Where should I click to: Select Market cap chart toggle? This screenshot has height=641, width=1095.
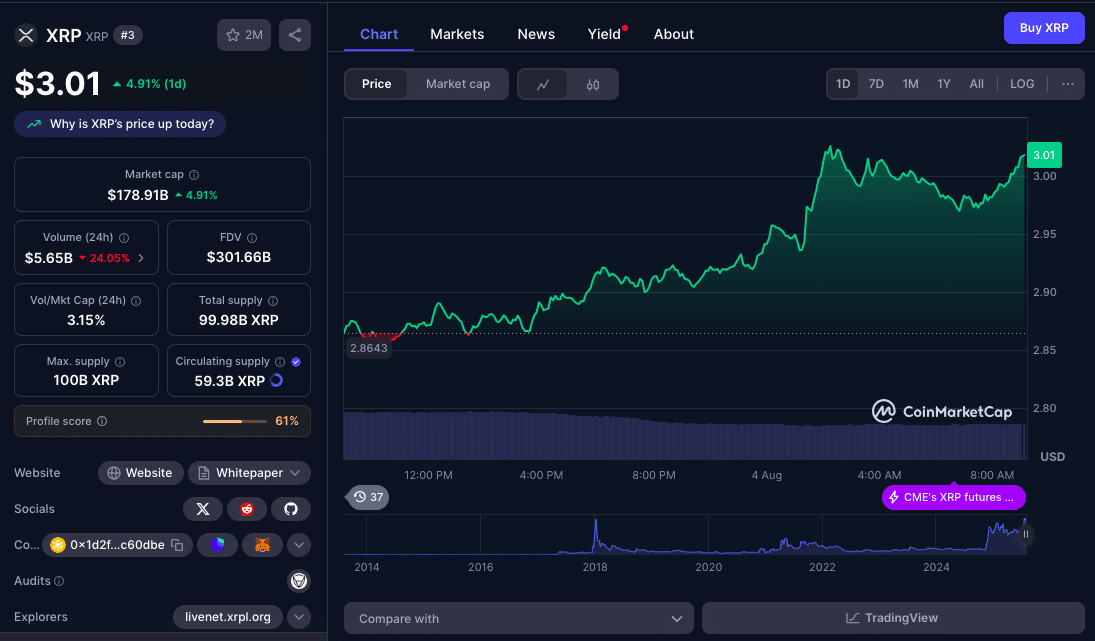click(x=458, y=84)
